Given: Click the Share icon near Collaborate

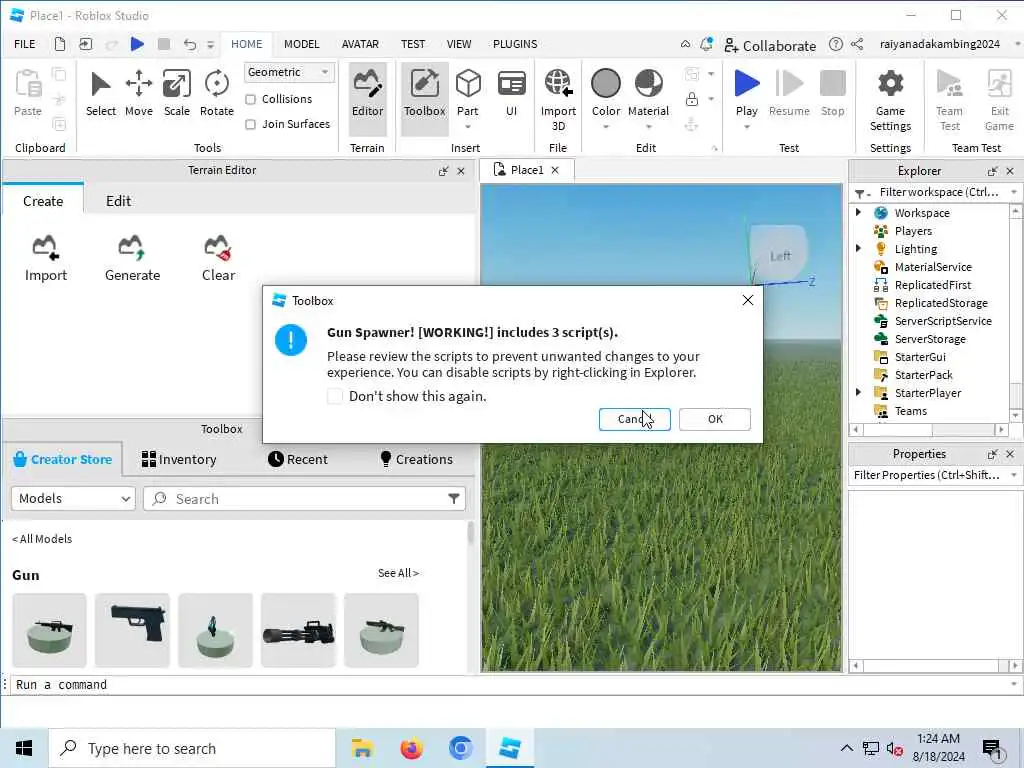Looking at the screenshot, I should click(x=857, y=44).
